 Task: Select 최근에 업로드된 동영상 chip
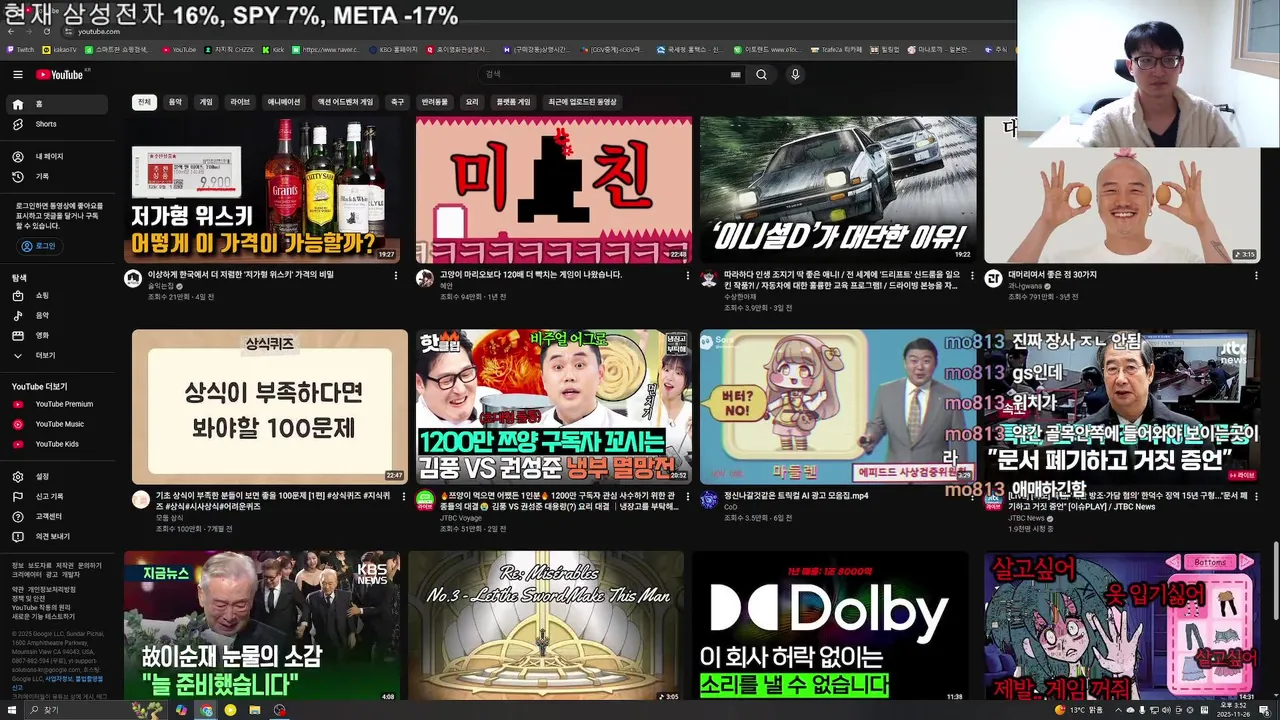coord(582,102)
